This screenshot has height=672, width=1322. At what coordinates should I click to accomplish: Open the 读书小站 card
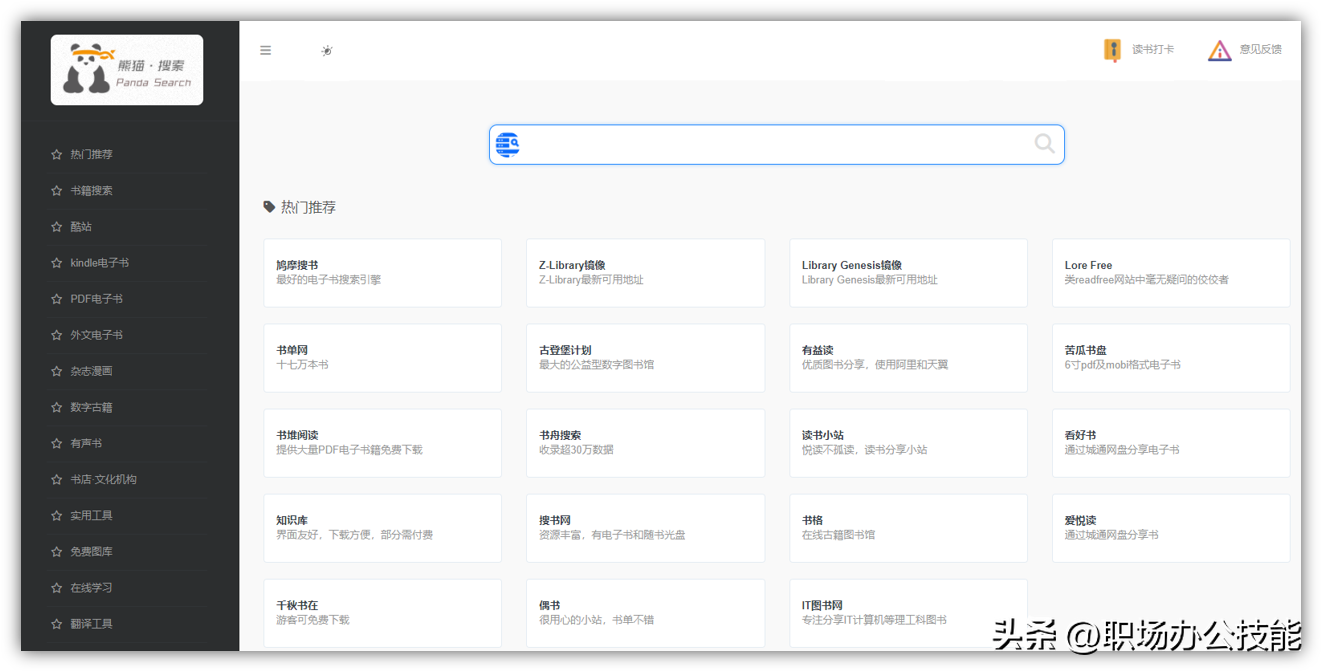point(908,443)
